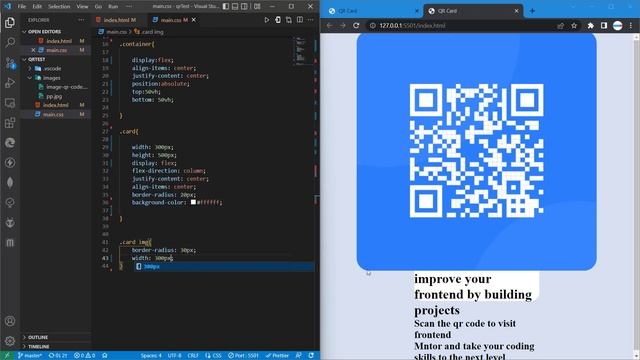Open the Extensions view

click(10, 123)
